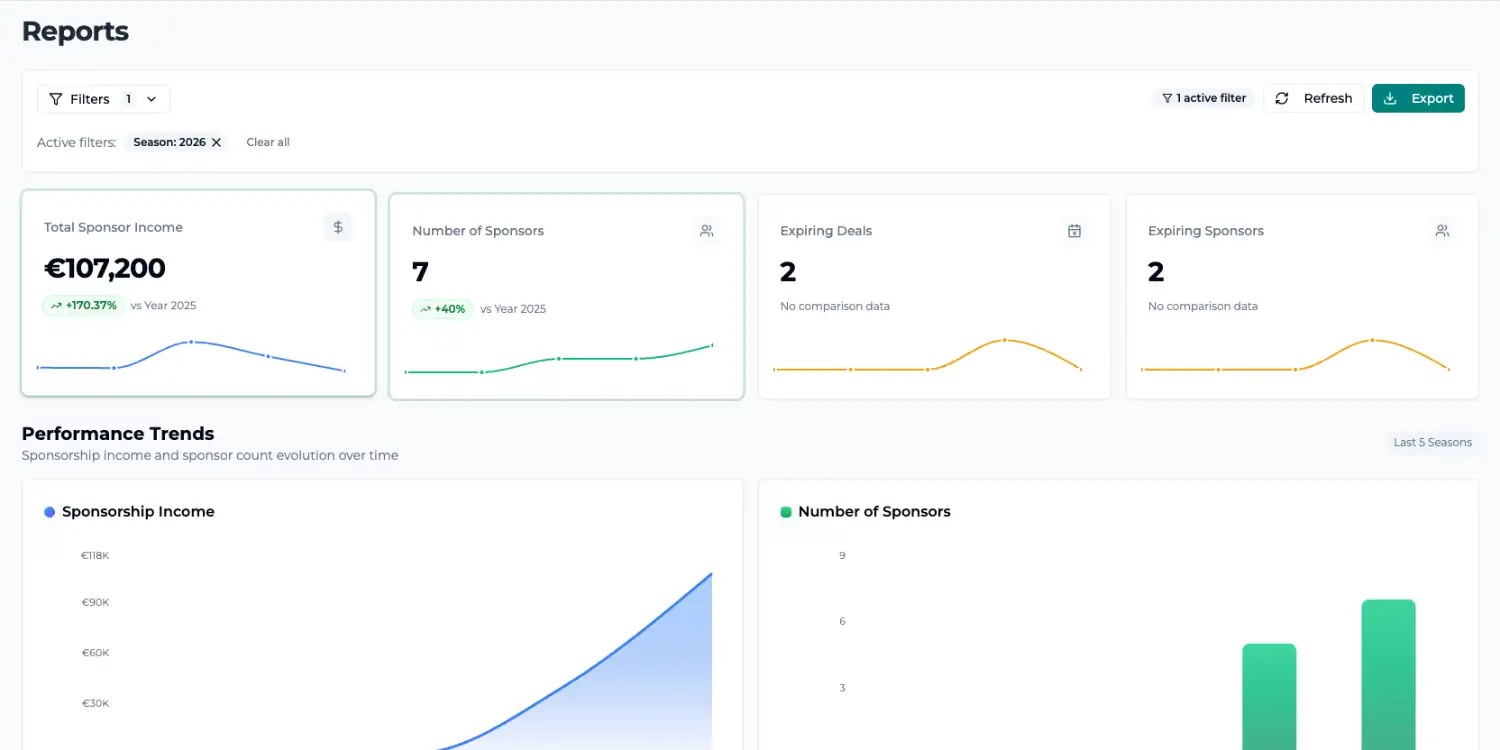Click the refresh arrows icon
Image resolution: width=1500 pixels, height=750 pixels.
tap(1282, 99)
